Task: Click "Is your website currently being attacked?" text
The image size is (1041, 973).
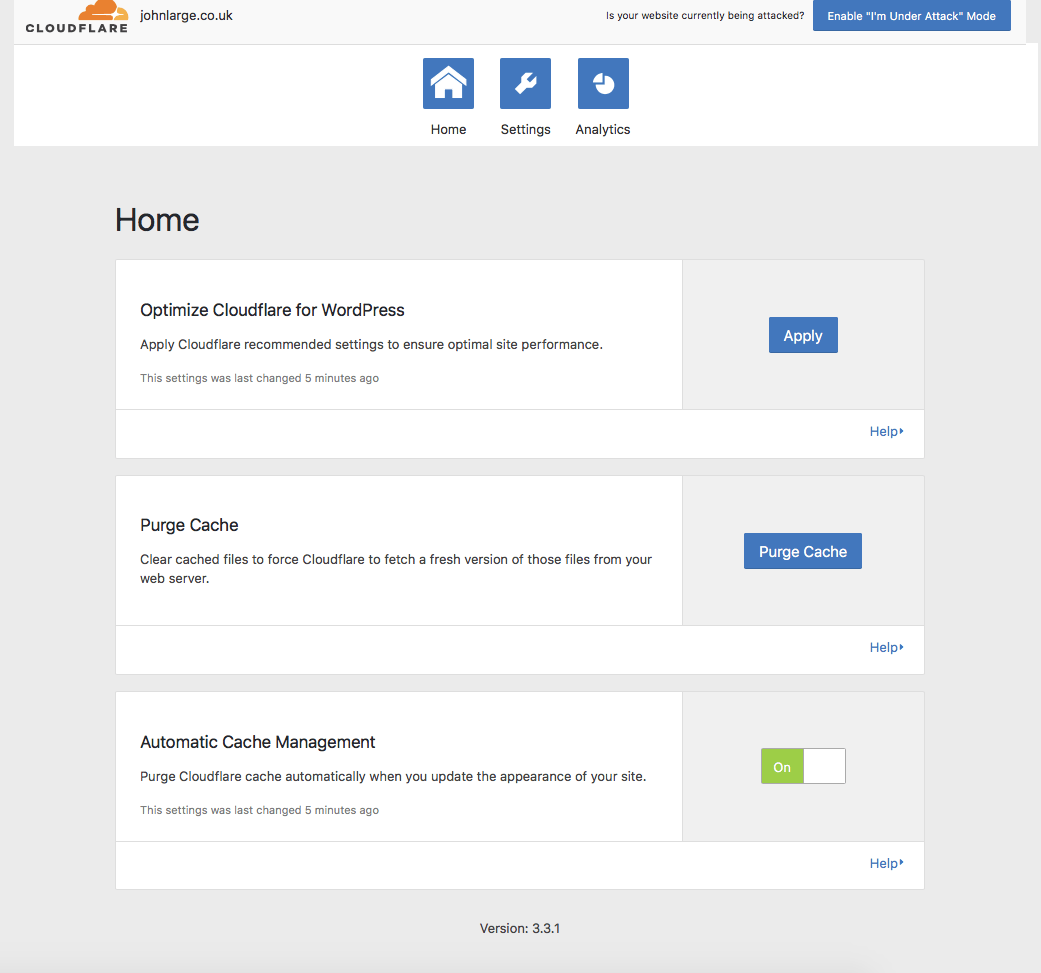Action: click(x=705, y=15)
